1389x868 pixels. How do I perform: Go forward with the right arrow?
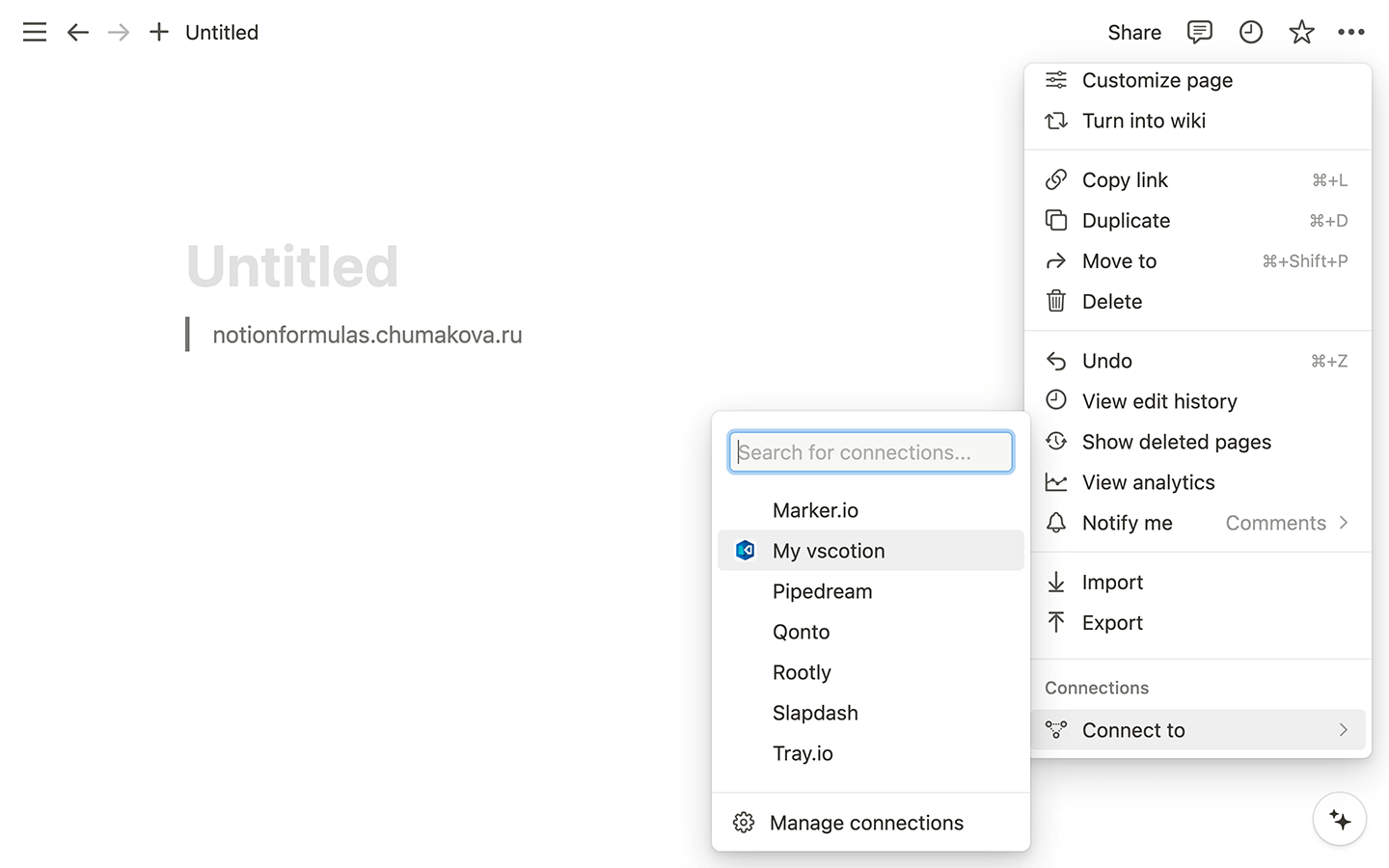(119, 33)
